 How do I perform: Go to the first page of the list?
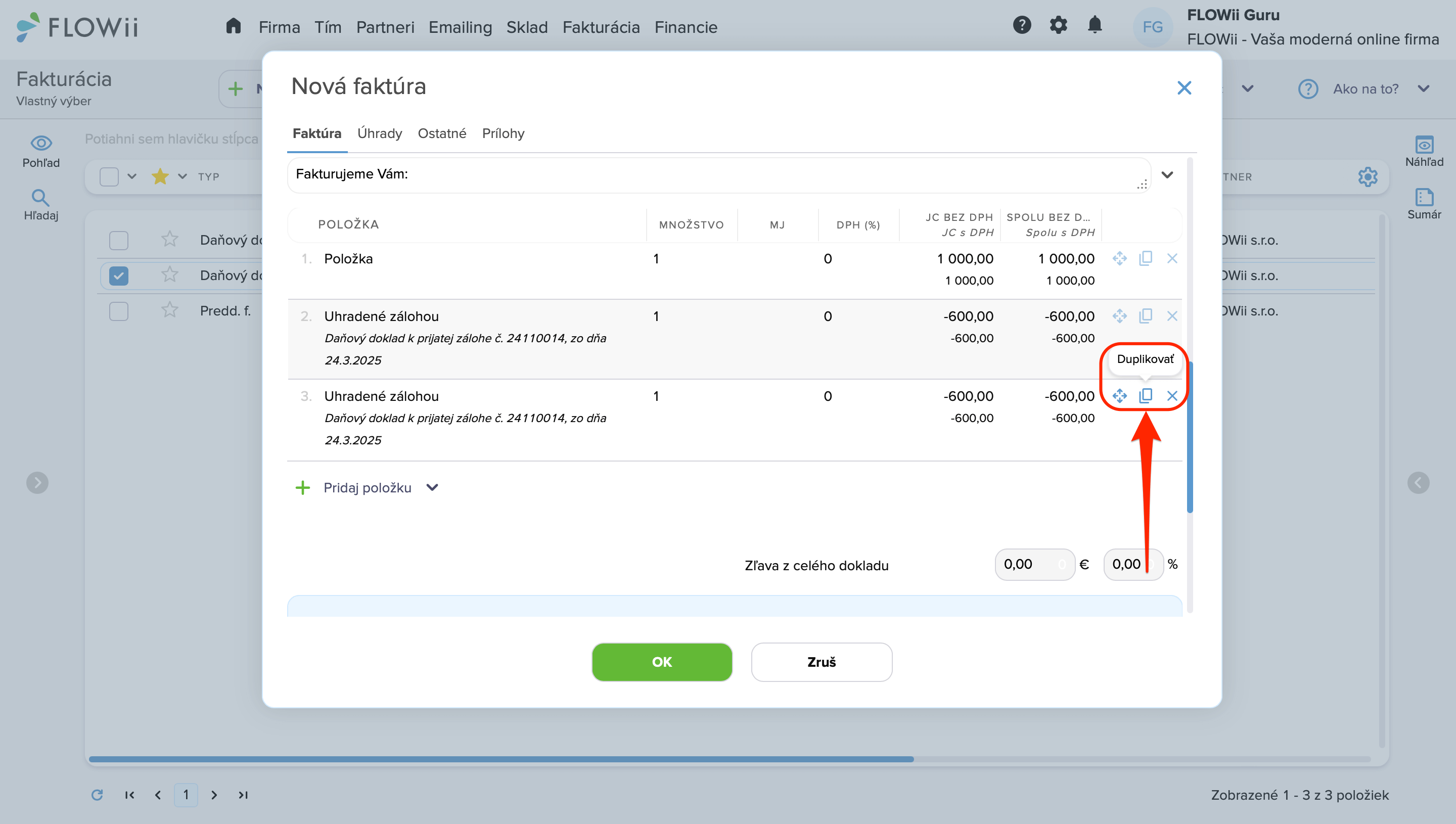coord(129,795)
